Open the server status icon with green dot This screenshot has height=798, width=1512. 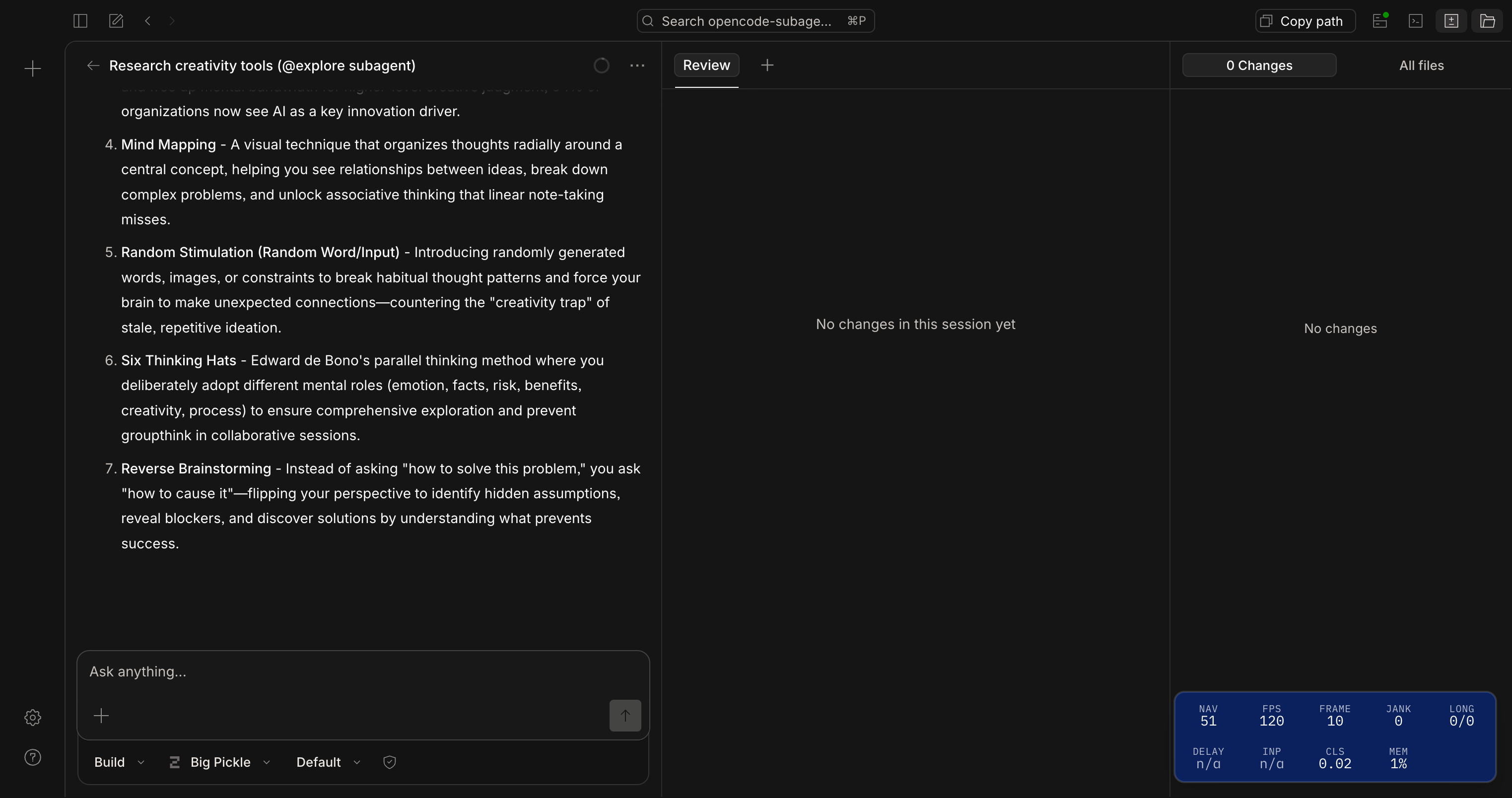1380,21
